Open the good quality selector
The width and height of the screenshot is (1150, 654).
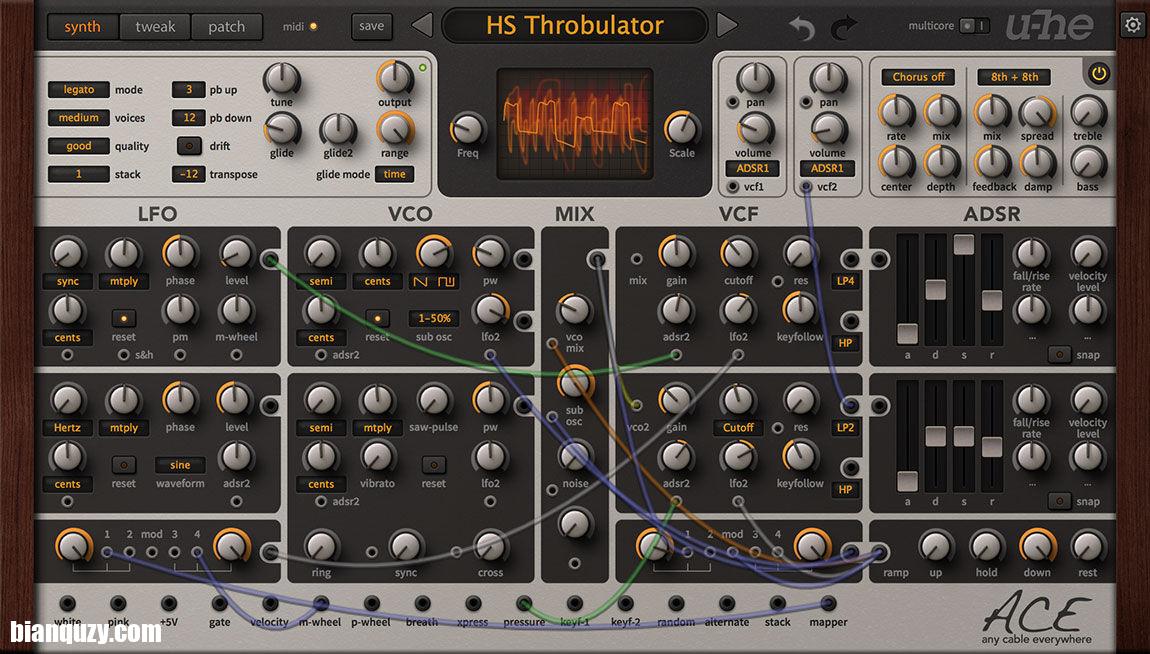78,146
